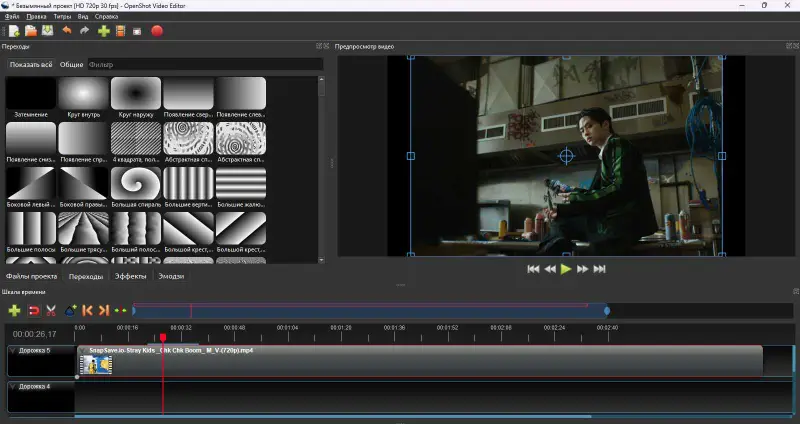Click the SnapSave clip thumbnail on Дорожка 5
This screenshot has height=424, width=800.
pyautogui.click(x=96, y=365)
